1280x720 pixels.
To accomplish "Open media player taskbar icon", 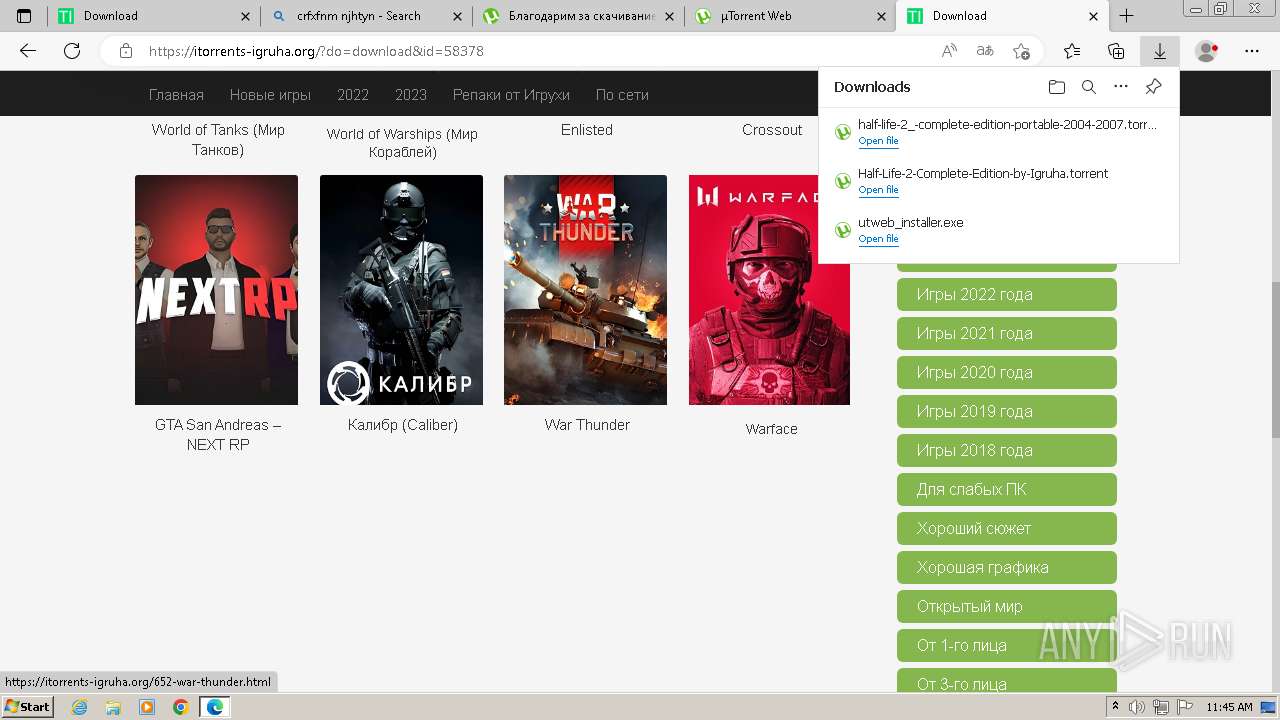I will [147, 707].
